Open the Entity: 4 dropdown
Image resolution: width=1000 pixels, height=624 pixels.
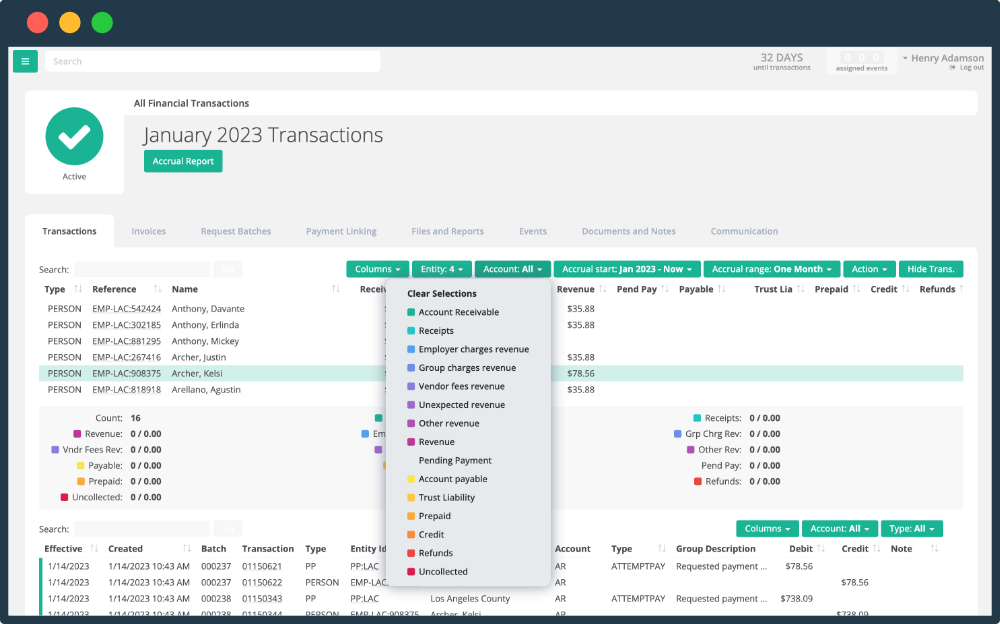pos(442,269)
